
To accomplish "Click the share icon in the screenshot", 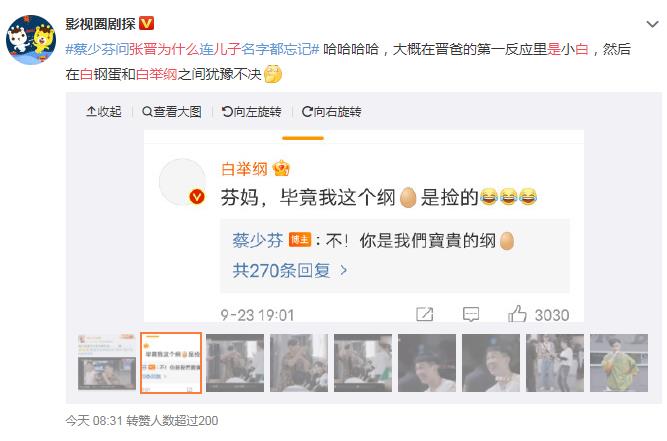I will (425, 314).
